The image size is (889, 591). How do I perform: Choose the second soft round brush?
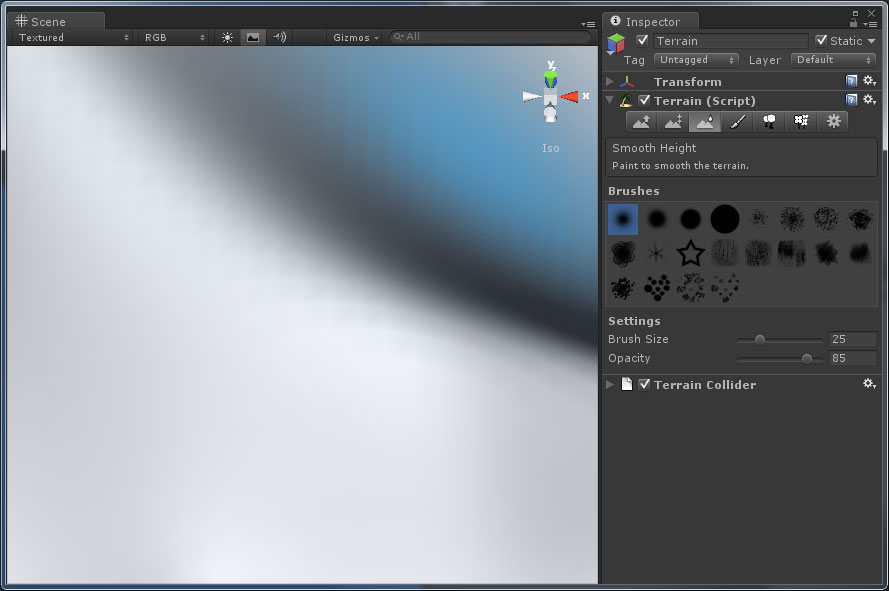pyautogui.click(x=657, y=219)
